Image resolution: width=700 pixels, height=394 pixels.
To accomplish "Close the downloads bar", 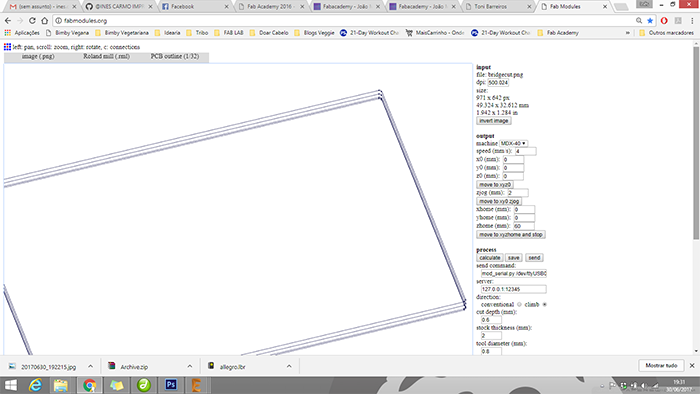I will point(692,365).
